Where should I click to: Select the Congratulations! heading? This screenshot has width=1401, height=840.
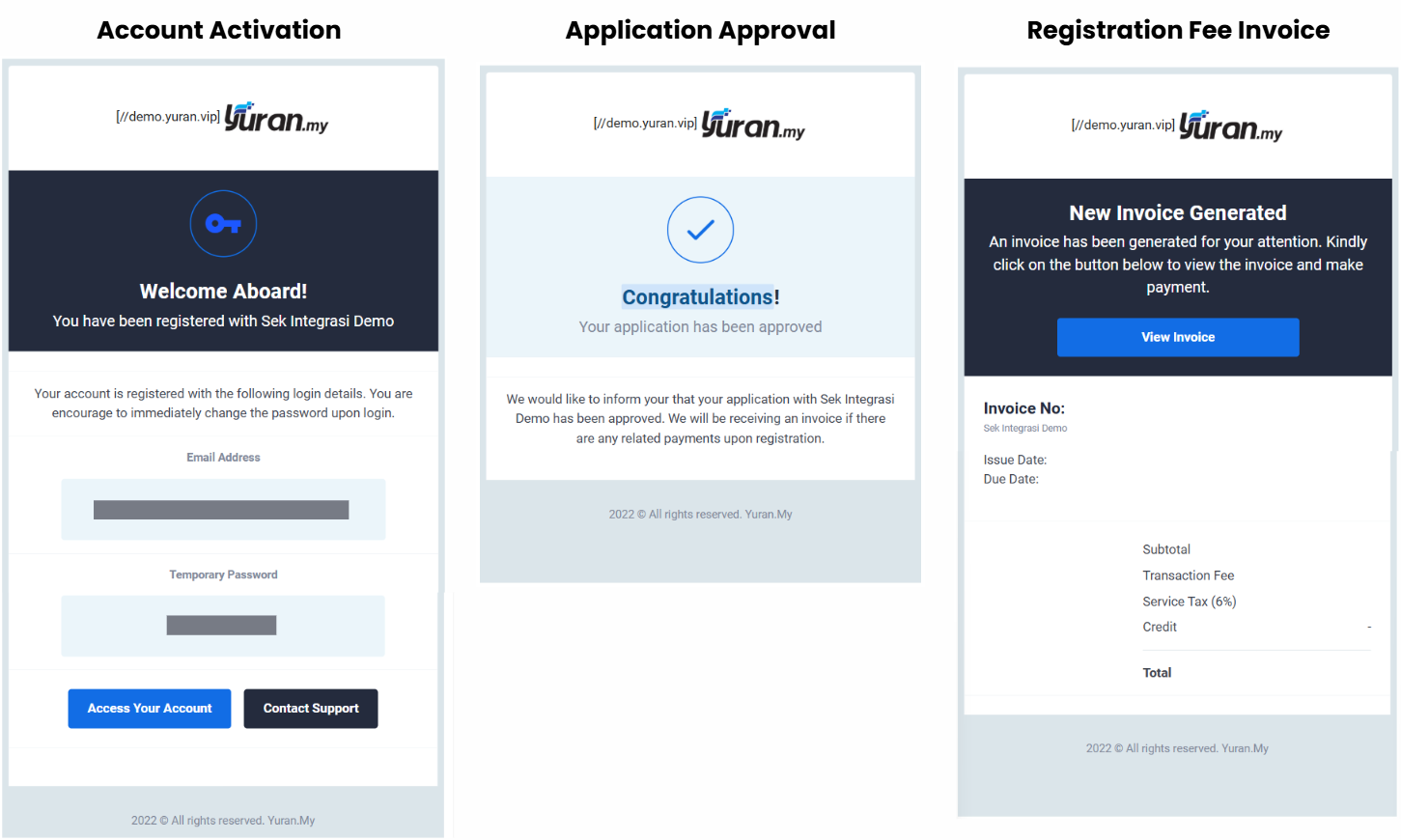(700, 297)
